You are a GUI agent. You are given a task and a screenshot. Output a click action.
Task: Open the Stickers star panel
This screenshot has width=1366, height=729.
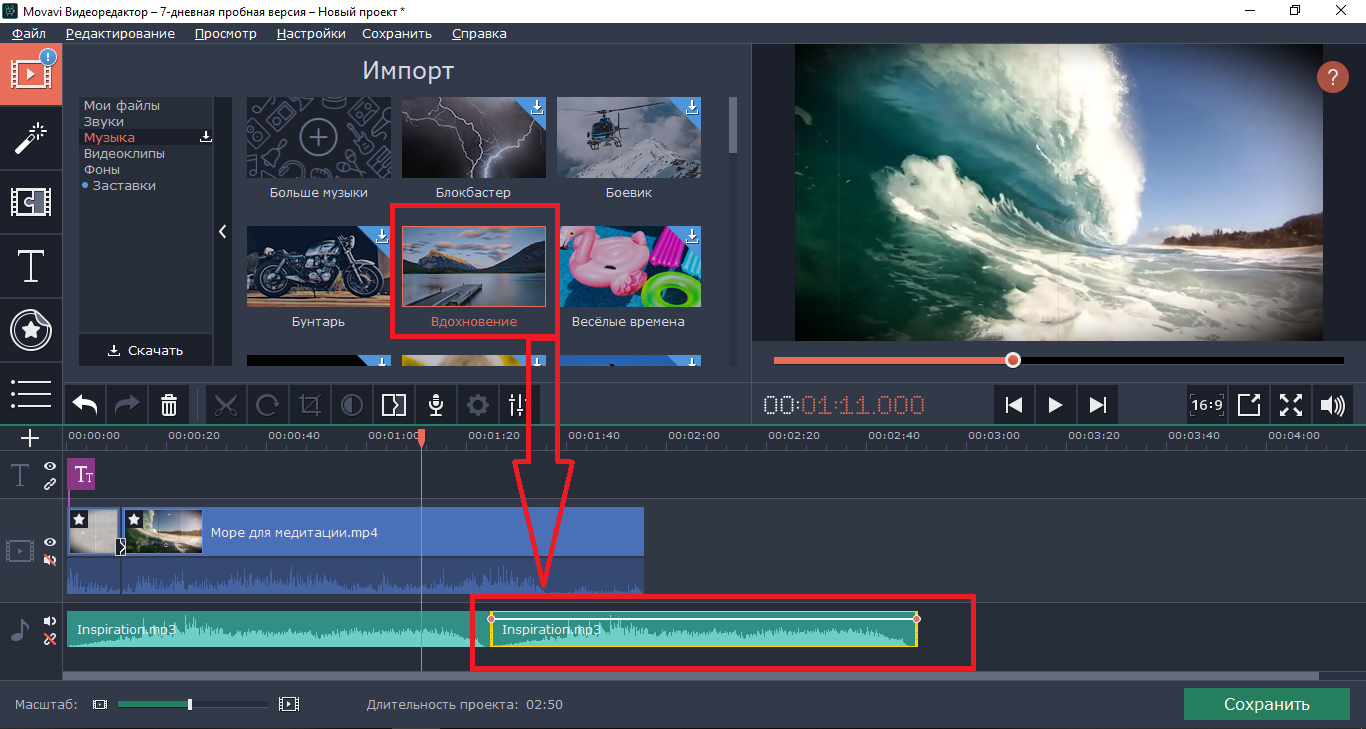click(31, 329)
